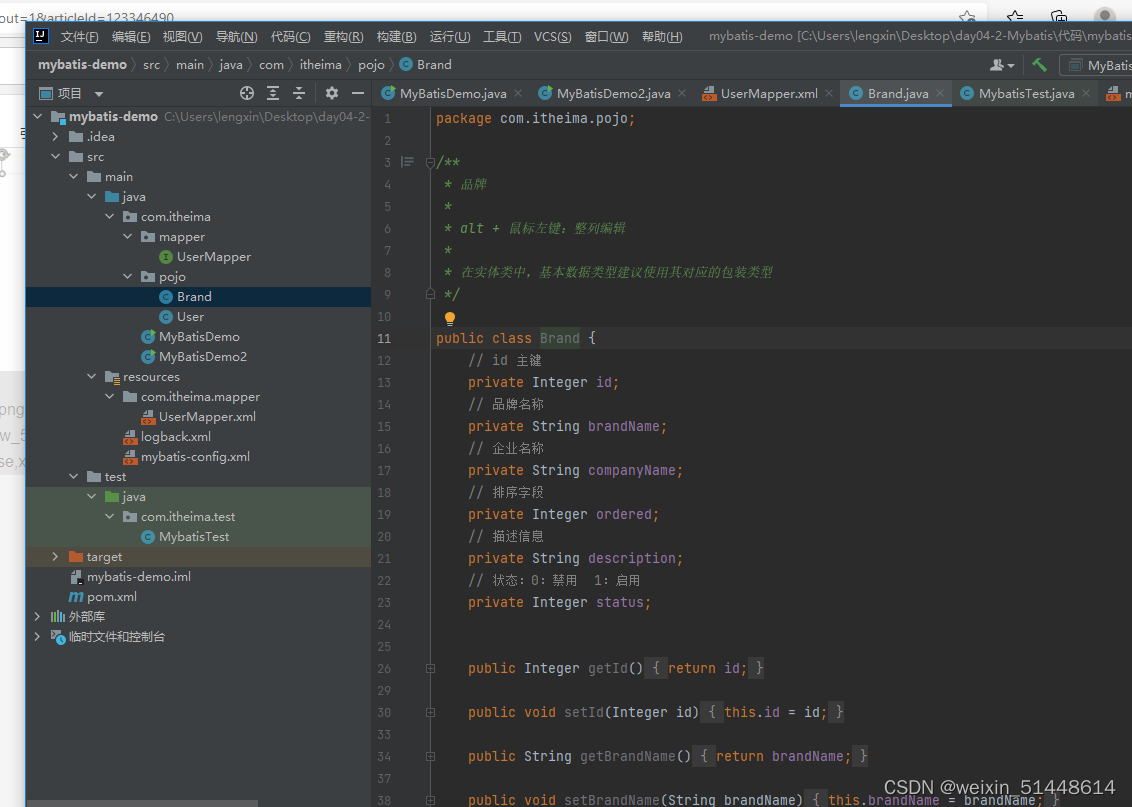
Task: Click the pojo breadcrumb in navigation bar
Action: [371, 65]
